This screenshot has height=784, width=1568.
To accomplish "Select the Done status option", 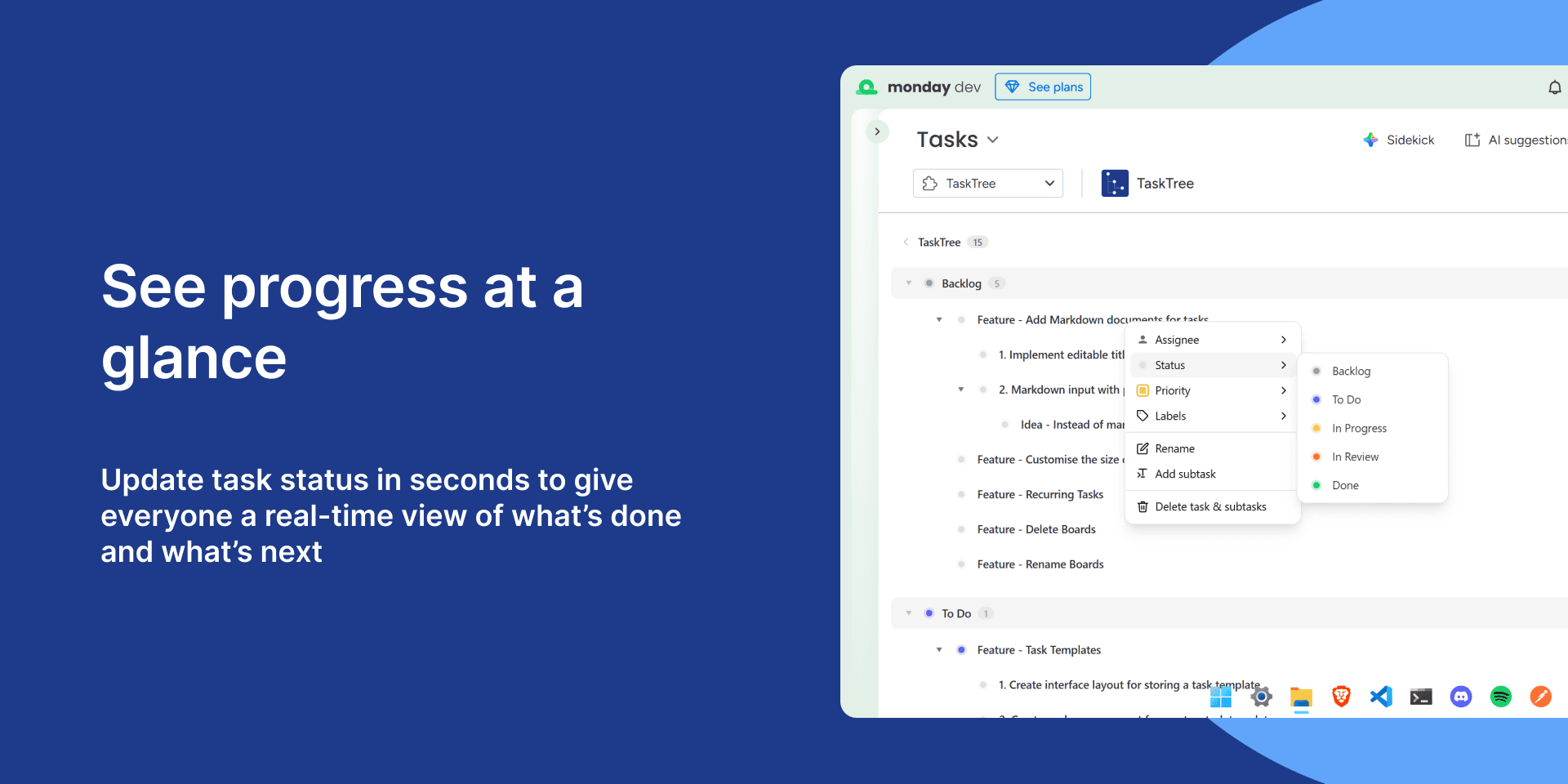I will (x=1347, y=485).
